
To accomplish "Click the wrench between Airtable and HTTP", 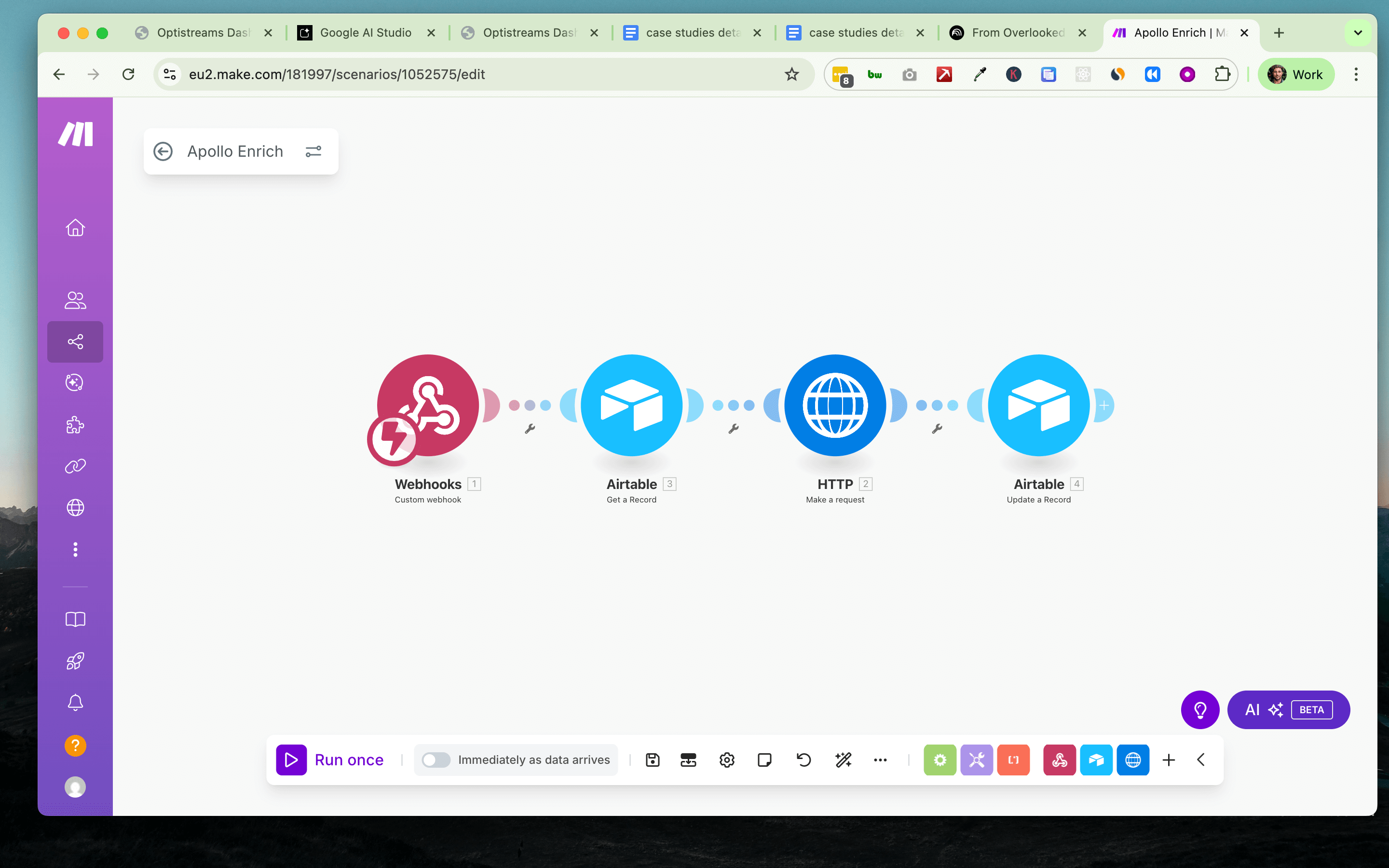I will pyautogui.click(x=734, y=429).
